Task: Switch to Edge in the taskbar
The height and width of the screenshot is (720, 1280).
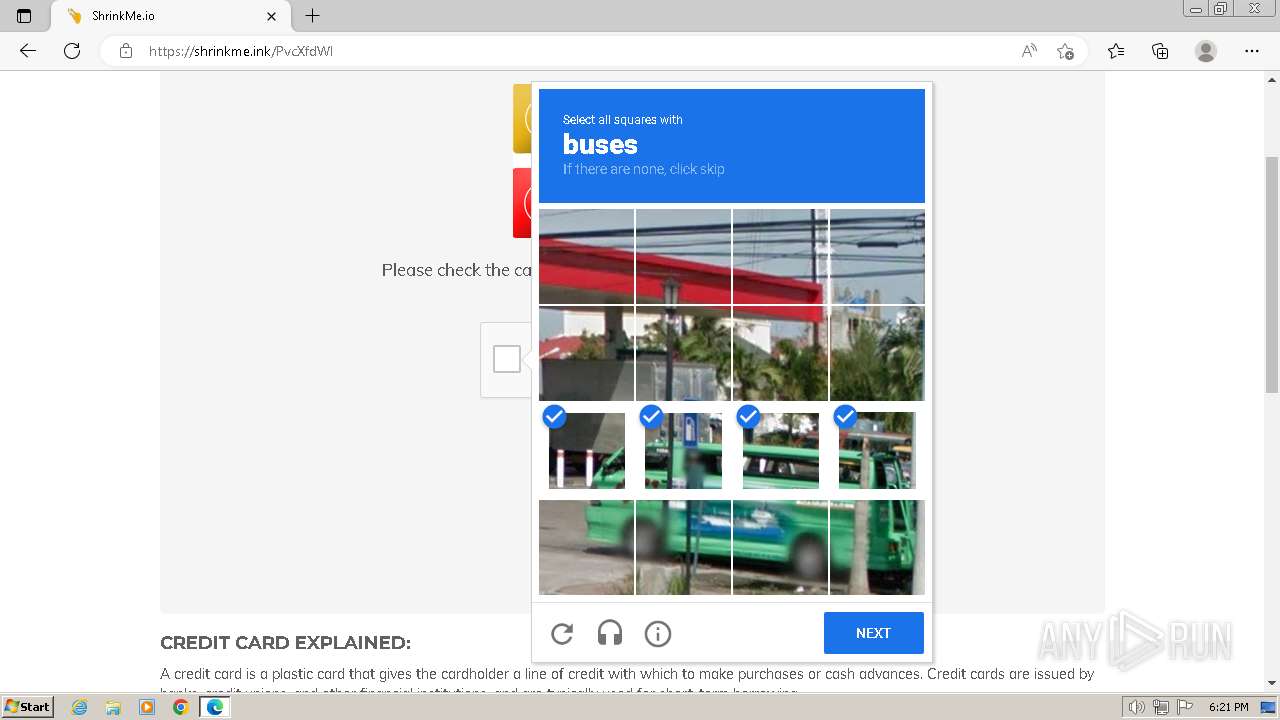Action: (214, 707)
